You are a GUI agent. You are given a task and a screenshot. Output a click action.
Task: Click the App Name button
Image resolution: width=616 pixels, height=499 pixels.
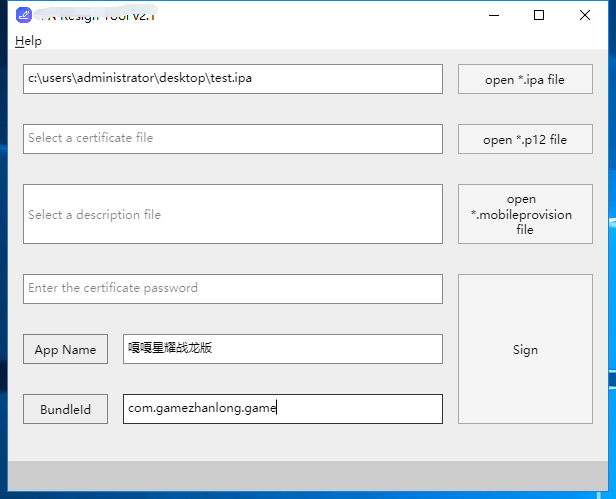point(65,349)
